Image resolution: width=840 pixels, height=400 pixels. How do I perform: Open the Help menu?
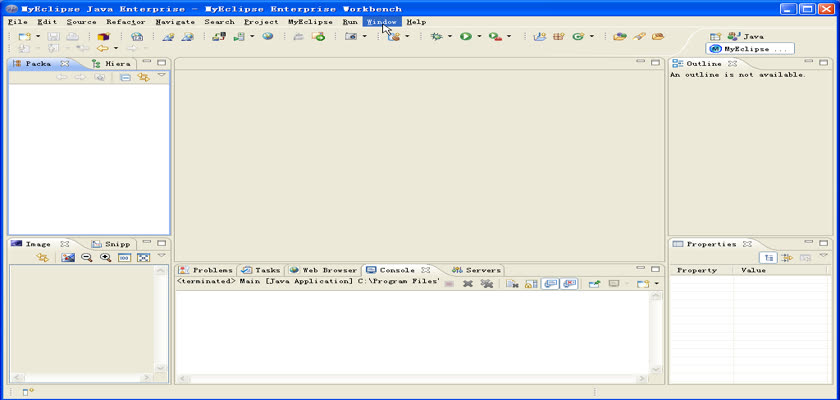[x=416, y=22]
